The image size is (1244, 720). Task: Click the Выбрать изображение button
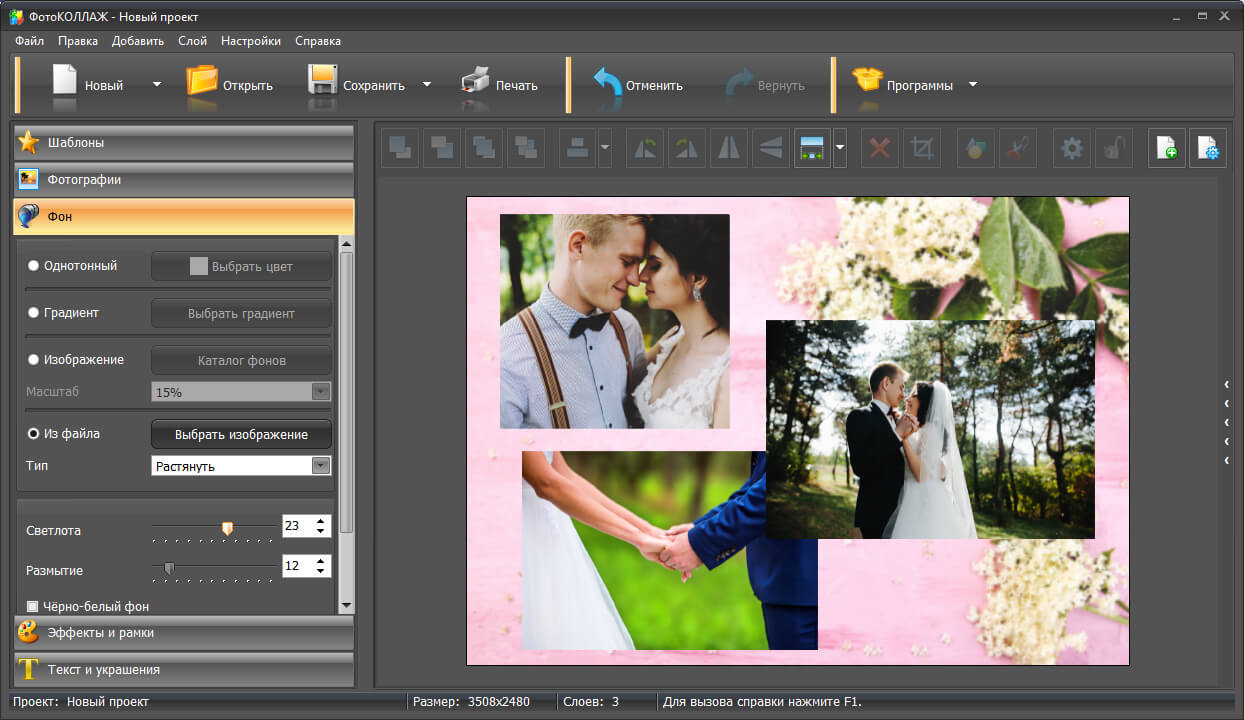coord(241,434)
